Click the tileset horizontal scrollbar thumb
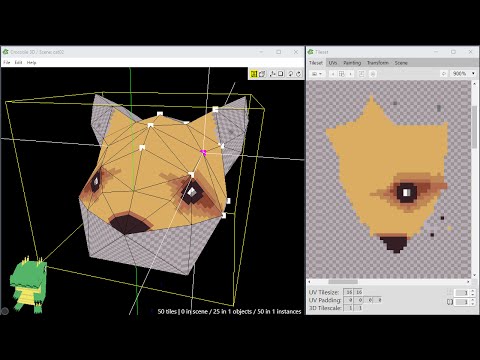The height and width of the screenshot is (360, 480). coord(343,282)
